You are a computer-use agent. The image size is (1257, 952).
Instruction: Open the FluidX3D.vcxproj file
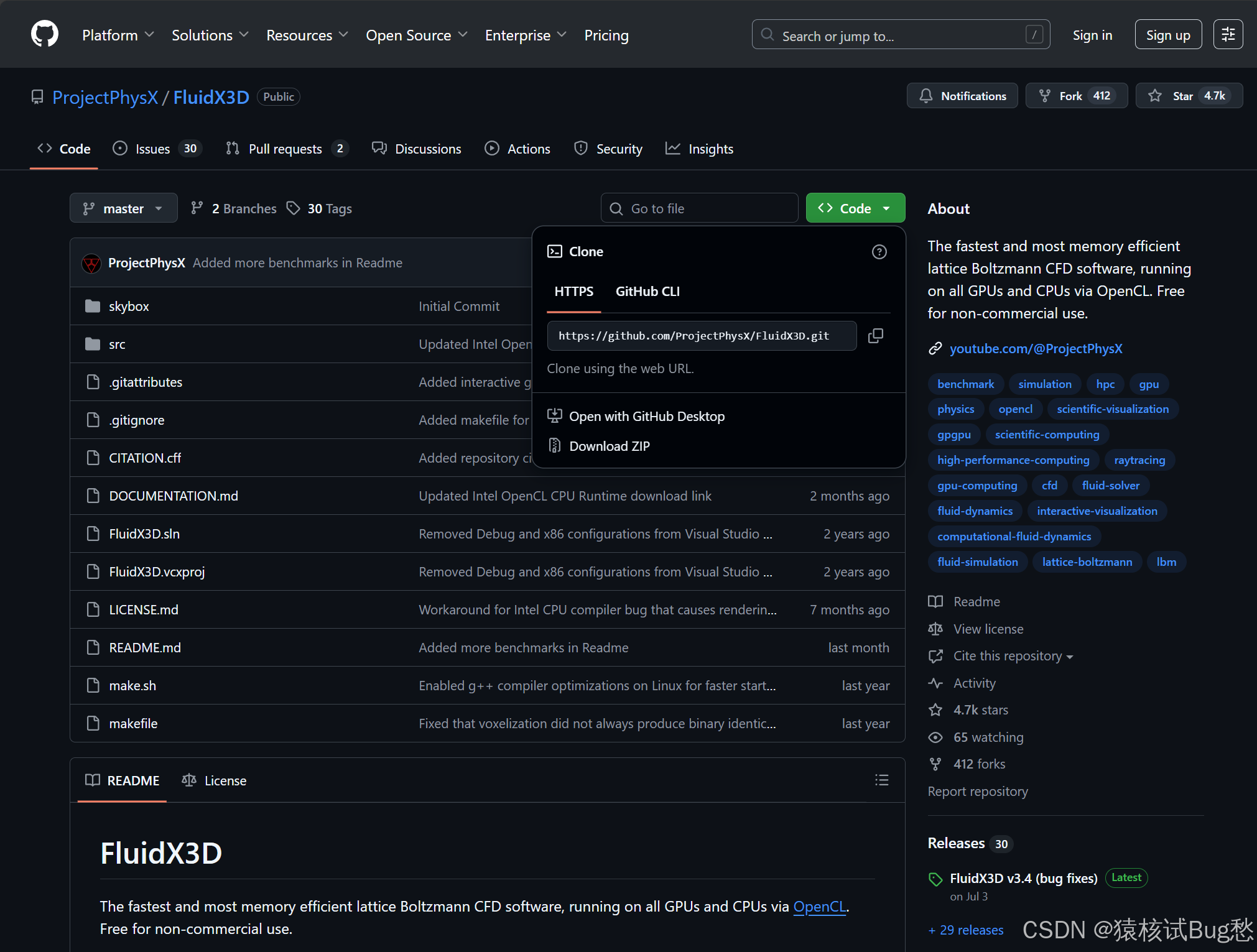(157, 571)
